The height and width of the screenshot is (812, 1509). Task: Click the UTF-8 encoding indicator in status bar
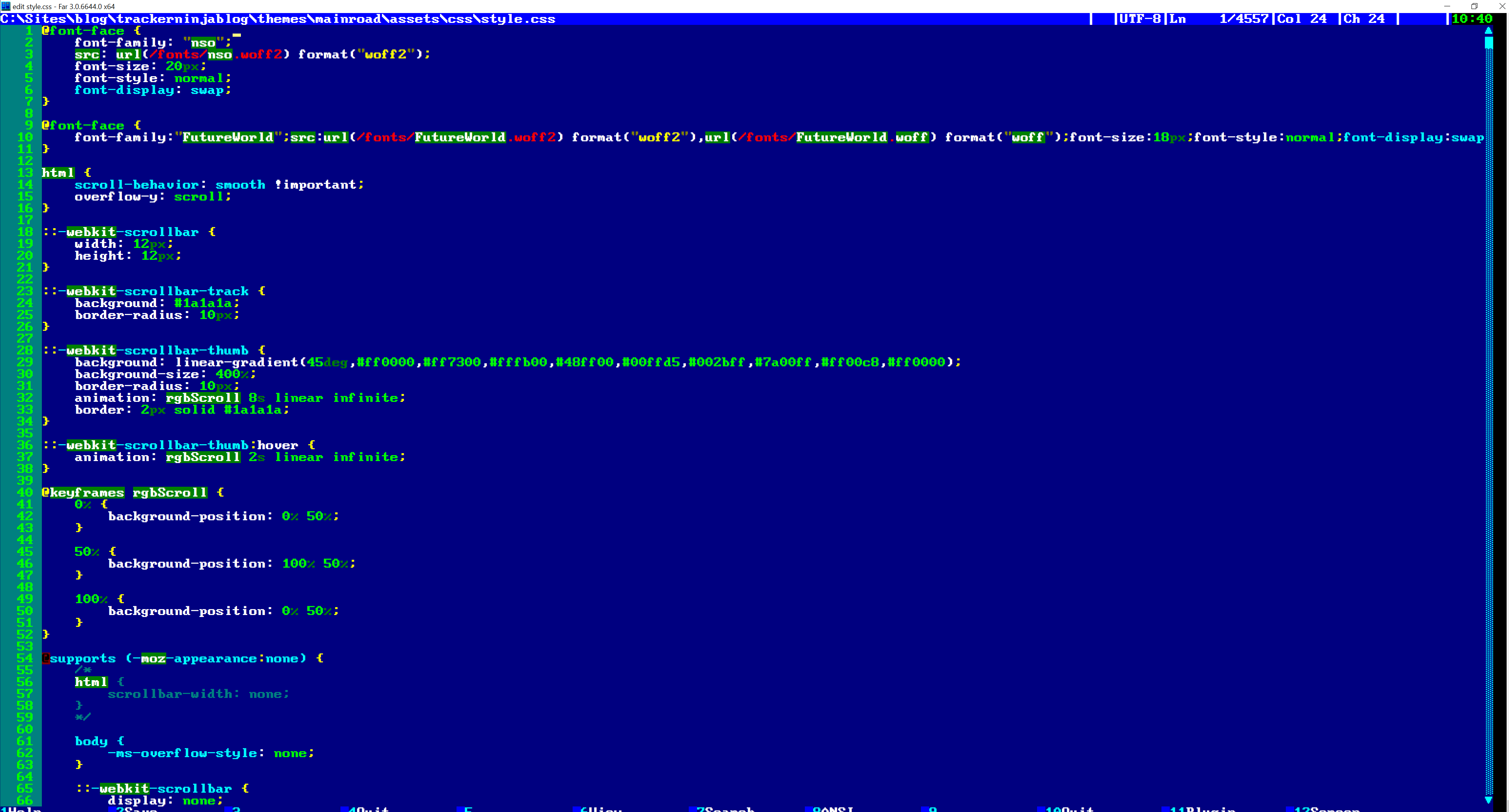[x=1139, y=19]
